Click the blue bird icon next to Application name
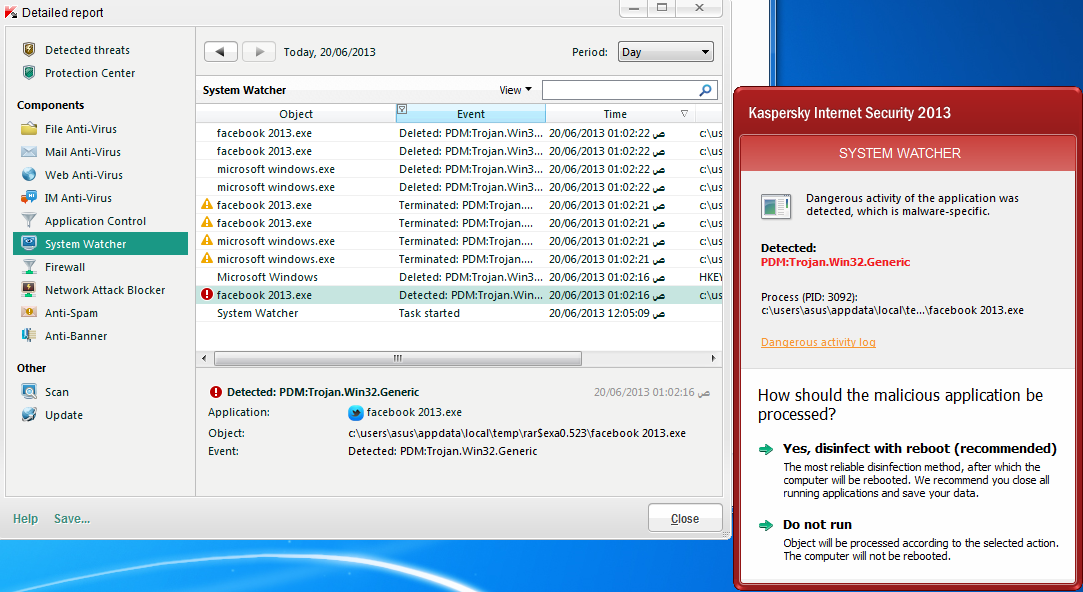 click(x=356, y=412)
